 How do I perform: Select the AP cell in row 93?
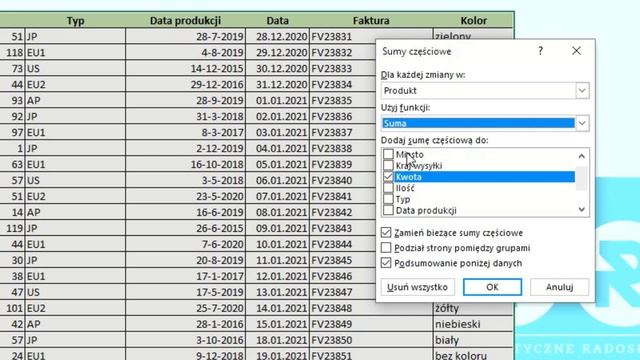click(x=76, y=100)
